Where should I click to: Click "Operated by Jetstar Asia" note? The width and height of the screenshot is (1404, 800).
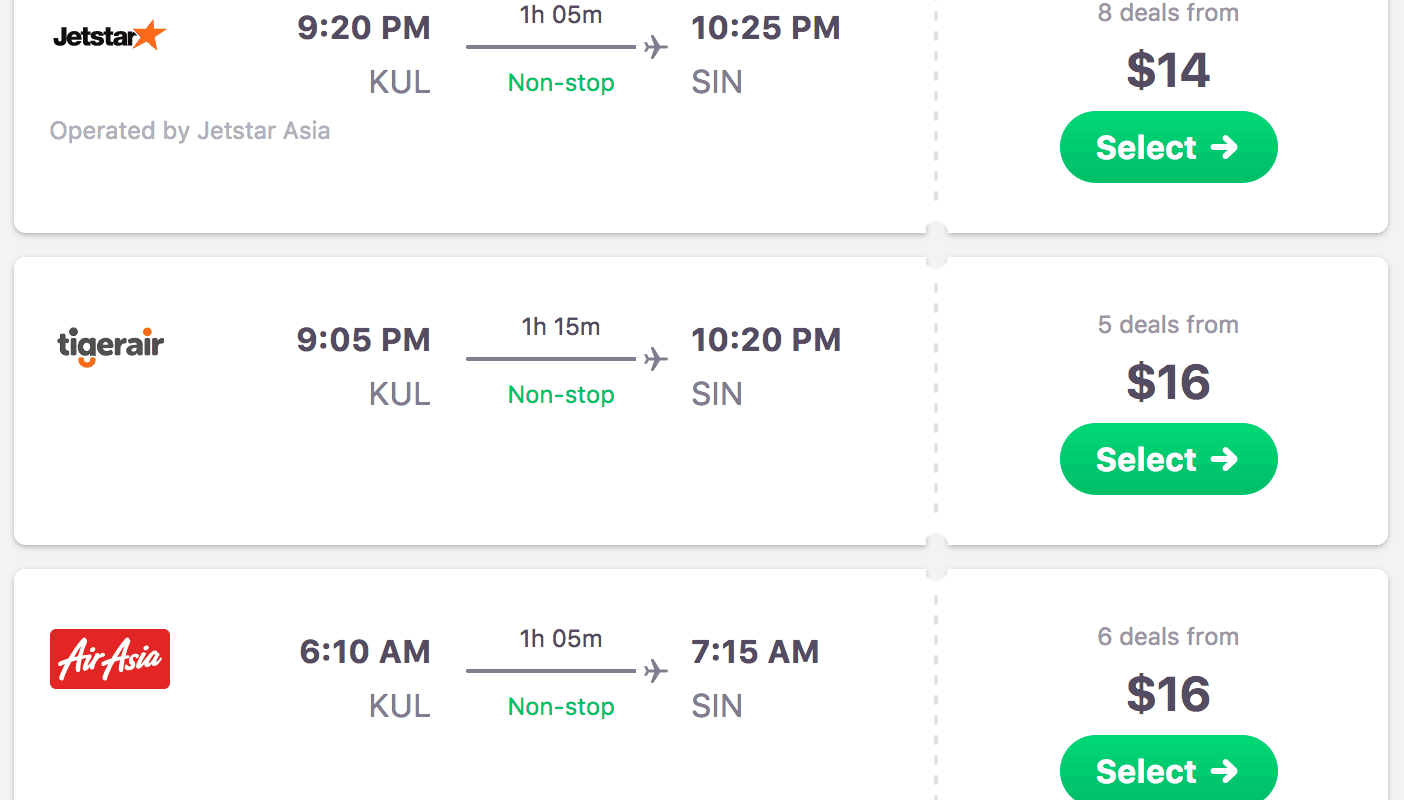tap(190, 131)
